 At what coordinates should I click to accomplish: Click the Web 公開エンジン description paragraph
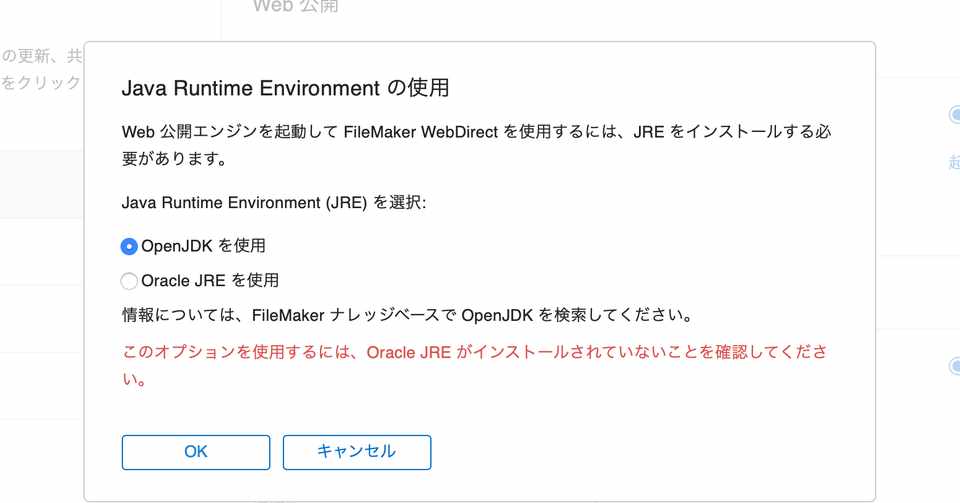click(x=476, y=145)
